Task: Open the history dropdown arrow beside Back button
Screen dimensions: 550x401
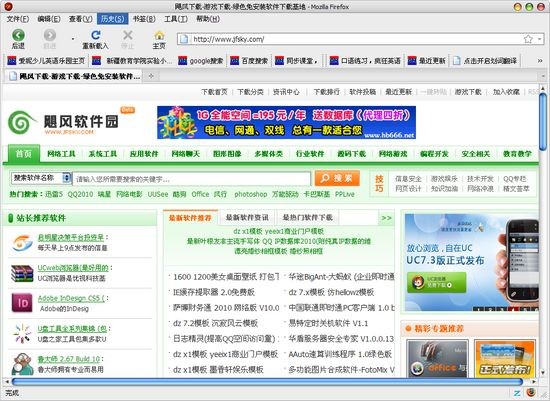Action: (73, 39)
